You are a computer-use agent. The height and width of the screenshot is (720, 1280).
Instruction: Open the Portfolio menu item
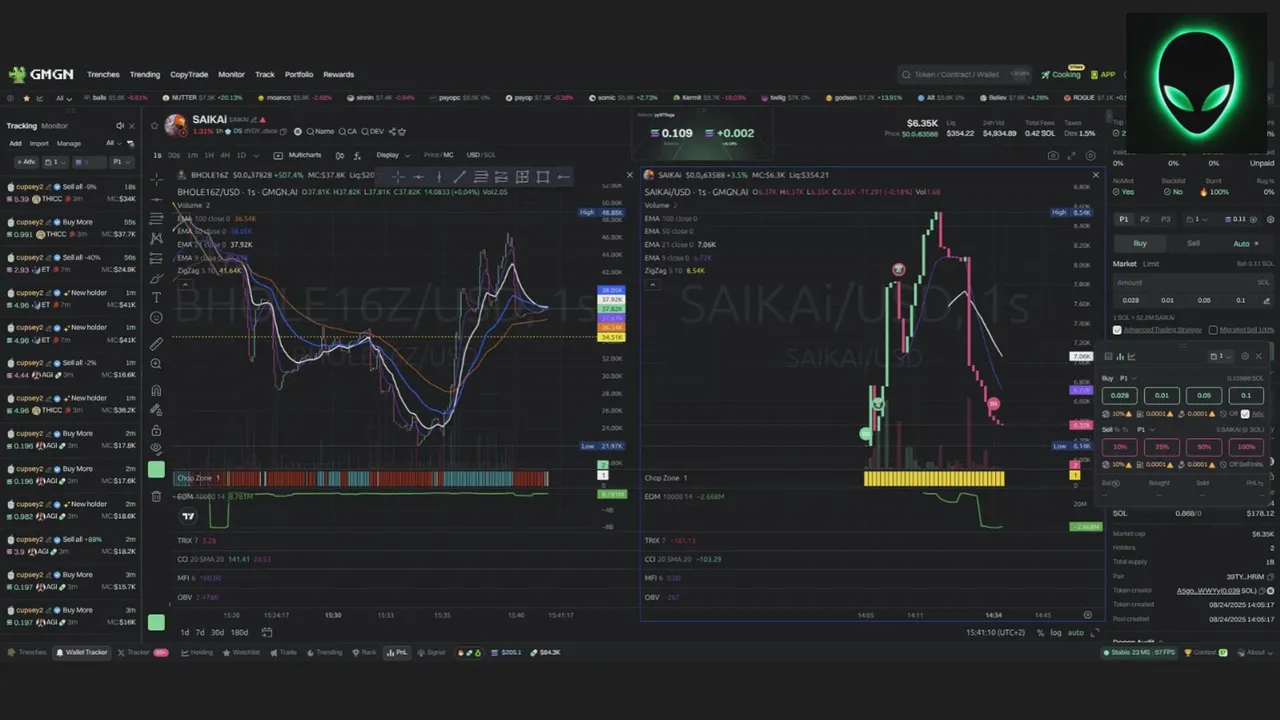pos(299,74)
